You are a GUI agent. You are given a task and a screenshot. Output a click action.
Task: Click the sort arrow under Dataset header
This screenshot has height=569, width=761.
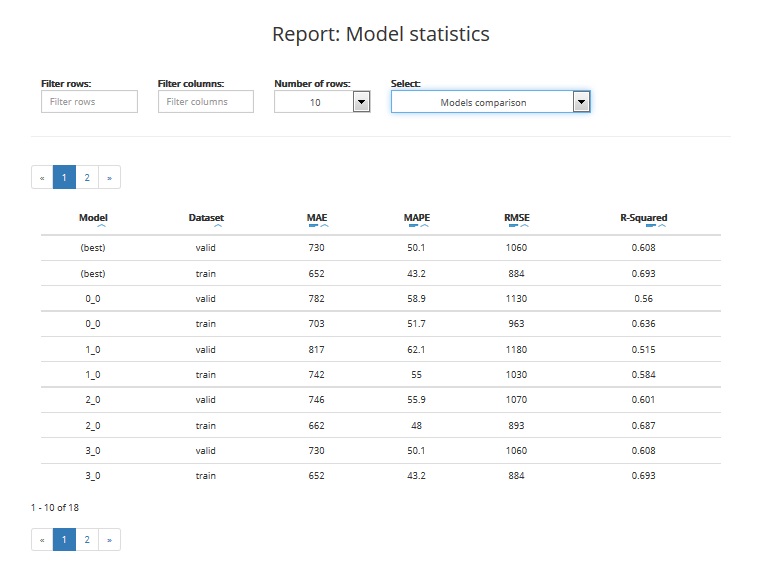click(206, 228)
